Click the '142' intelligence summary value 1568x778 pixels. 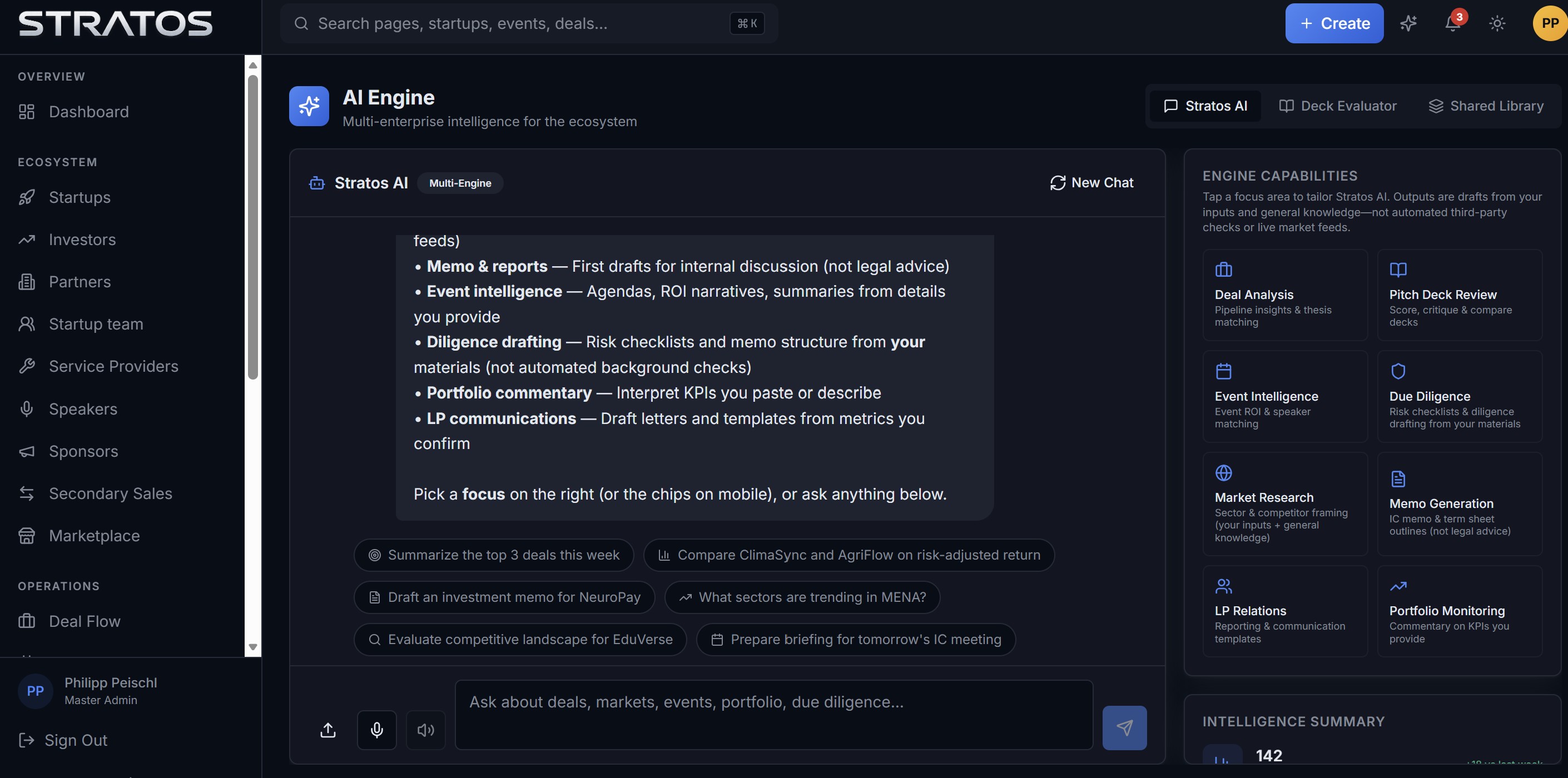(x=1268, y=755)
